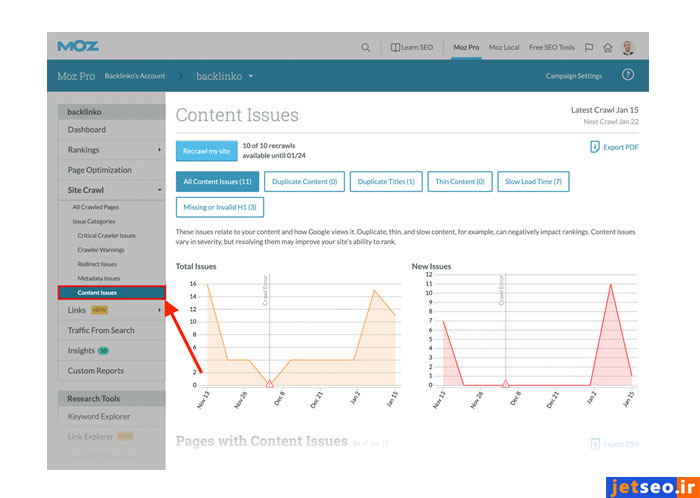The image size is (700, 498).
Task: Click the help question mark icon
Action: point(627,75)
